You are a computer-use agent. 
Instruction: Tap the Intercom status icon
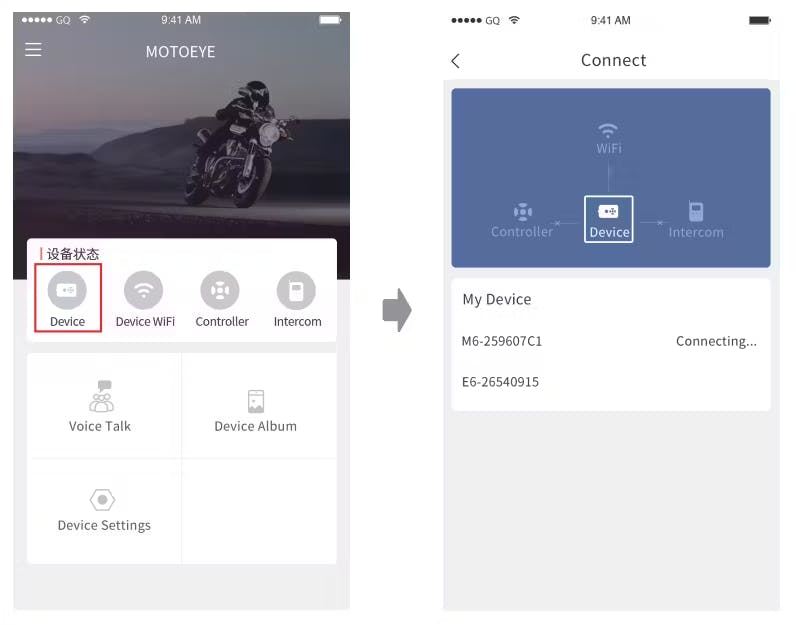(x=297, y=291)
